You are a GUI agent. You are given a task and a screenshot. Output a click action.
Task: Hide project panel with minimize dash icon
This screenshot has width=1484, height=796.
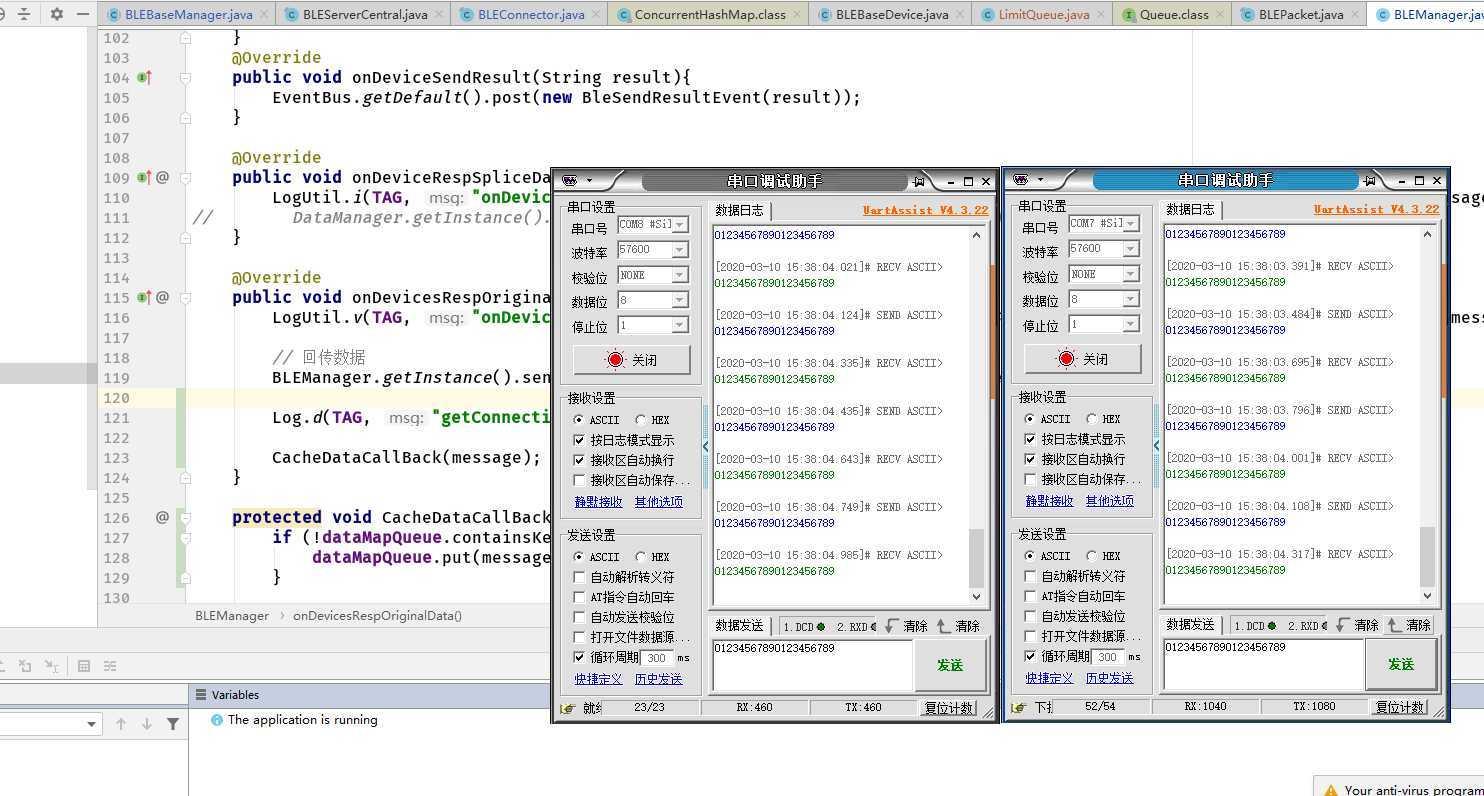tap(84, 14)
